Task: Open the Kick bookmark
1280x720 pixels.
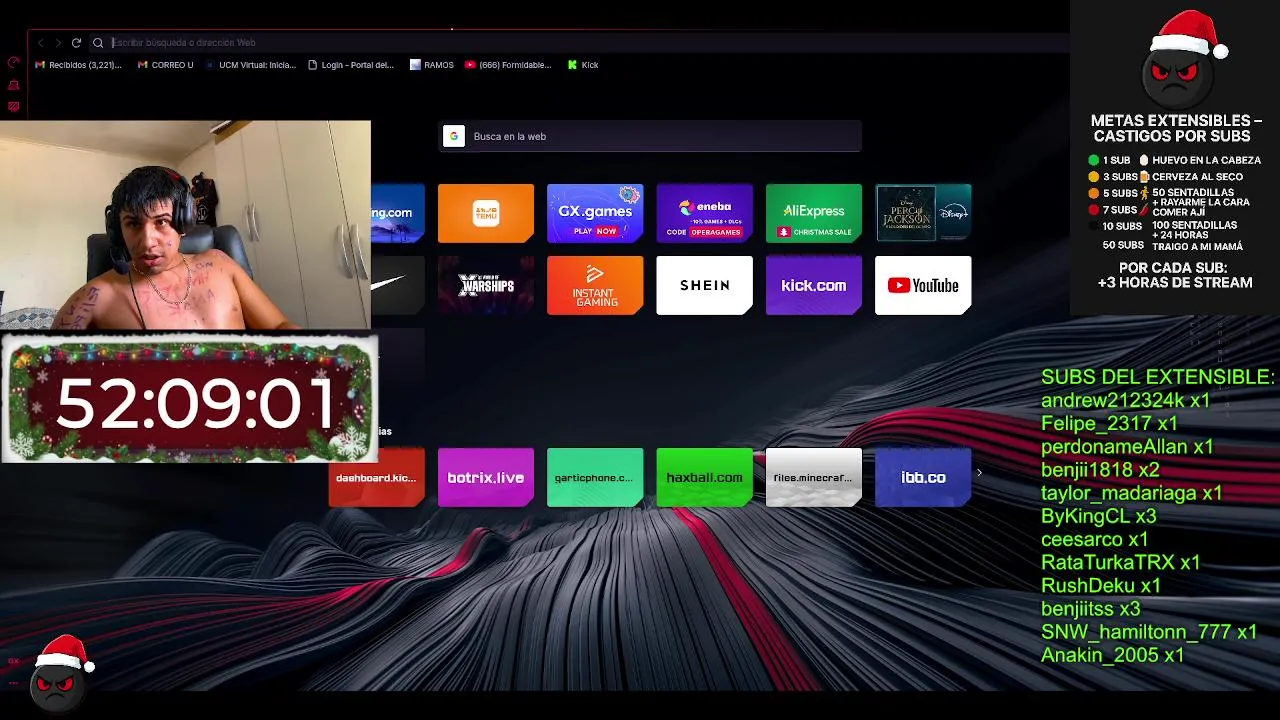Action: [x=583, y=65]
